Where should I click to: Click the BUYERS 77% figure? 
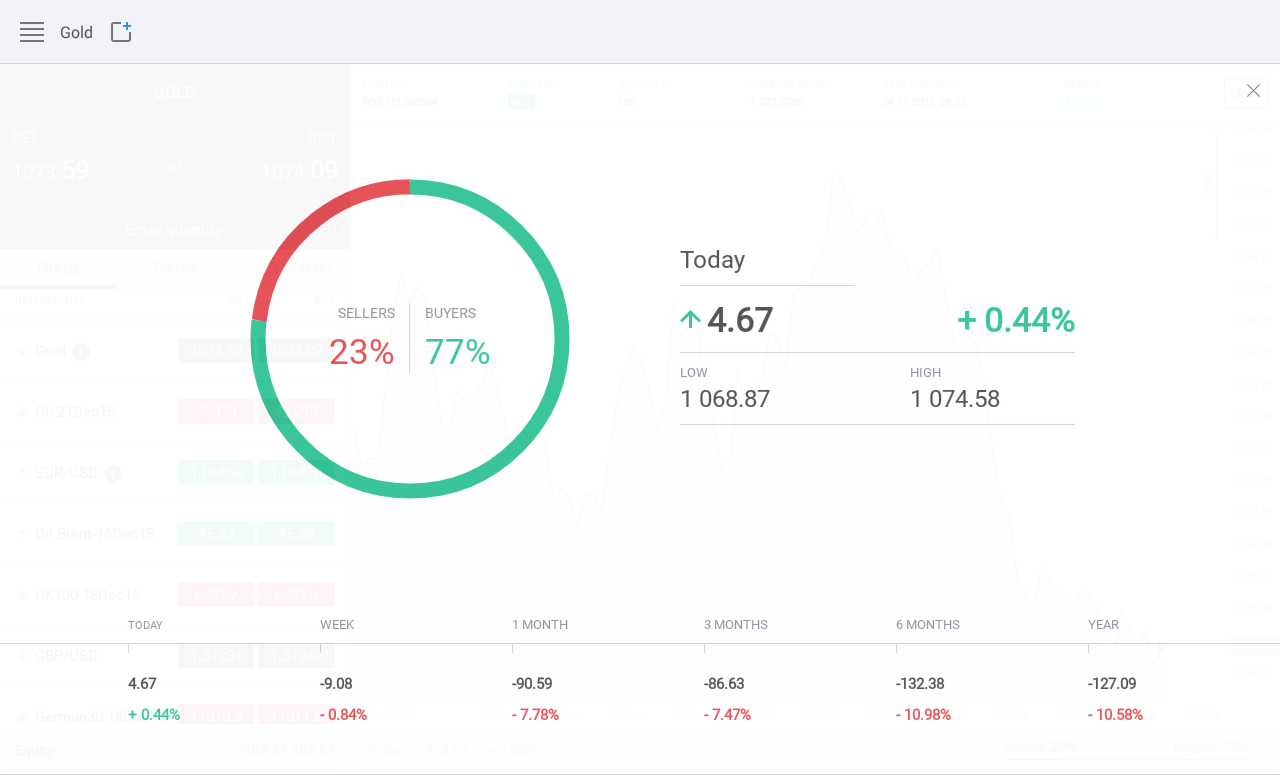[x=458, y=352]
